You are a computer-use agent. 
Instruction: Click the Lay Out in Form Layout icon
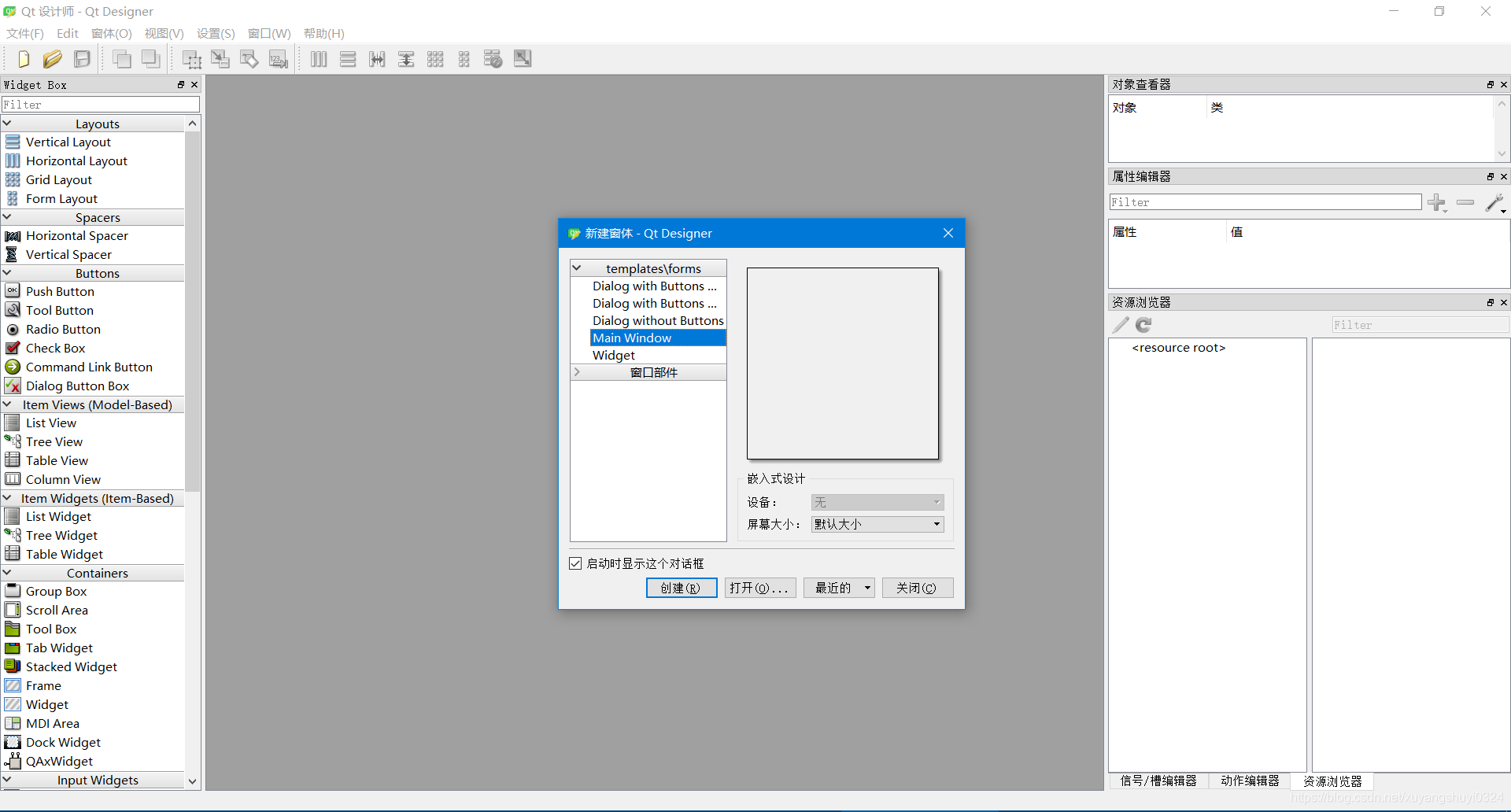(x=464, y=59)
